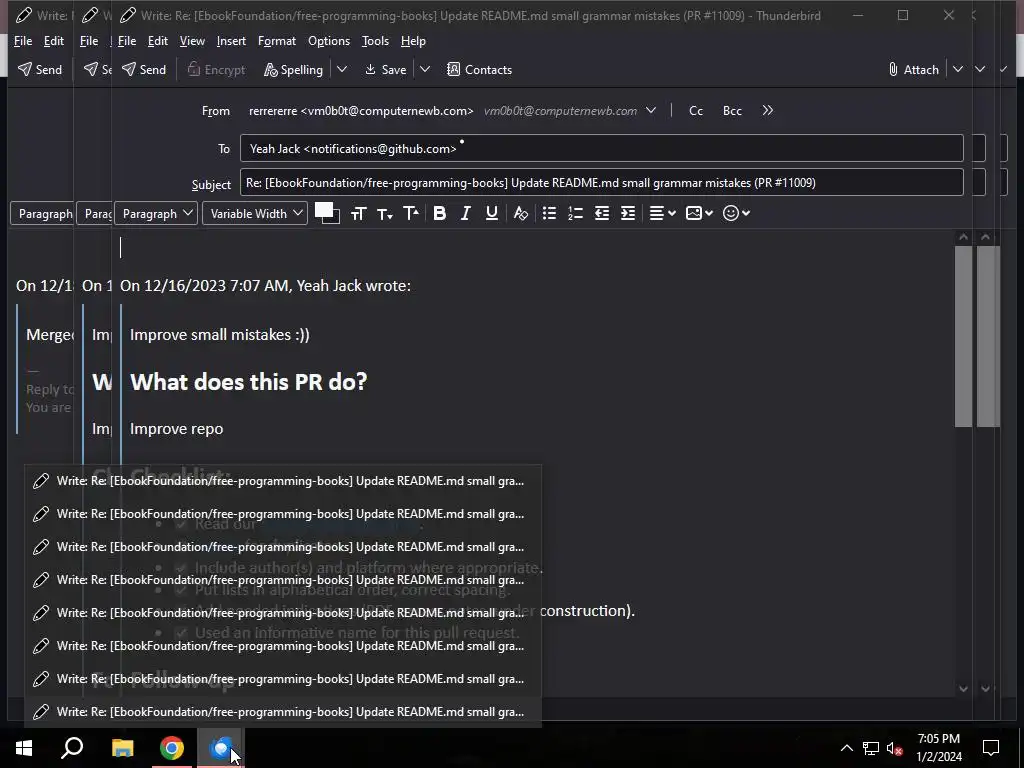Open the Windows Start menu

tap(24, 747)
